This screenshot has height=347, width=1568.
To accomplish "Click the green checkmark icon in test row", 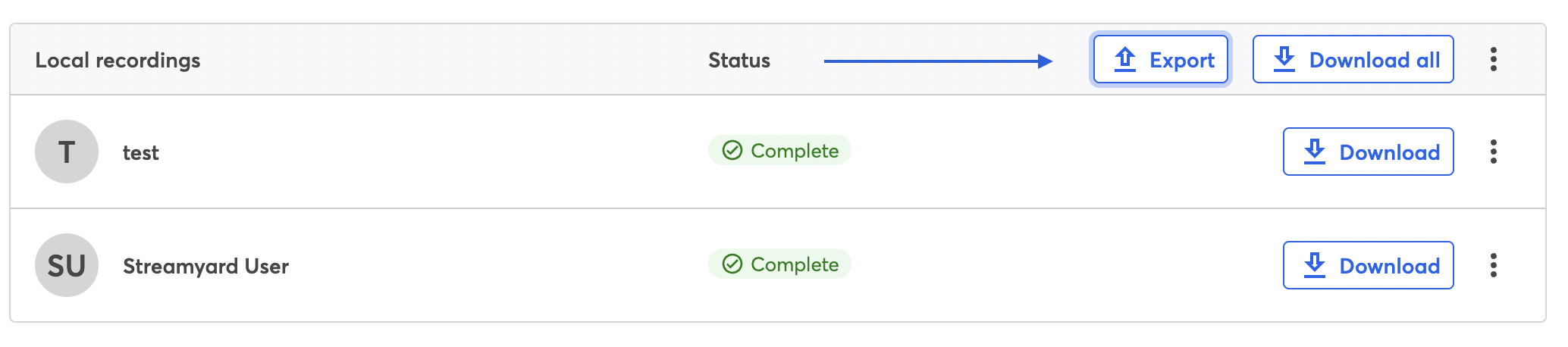I will [x=732, y=151].
